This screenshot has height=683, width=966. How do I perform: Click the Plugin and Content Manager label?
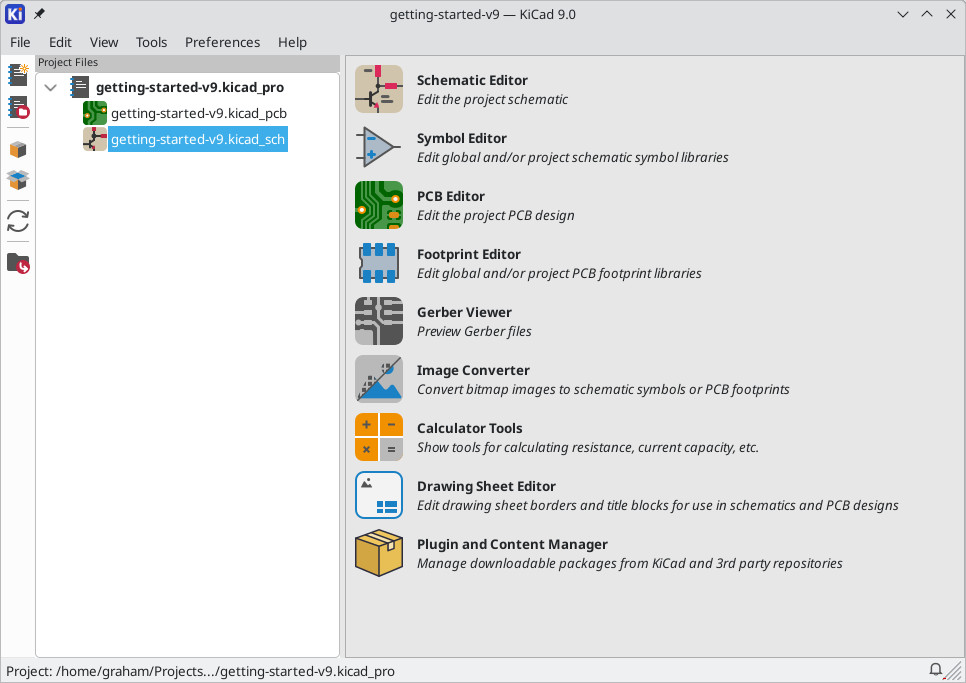pyautogui.click(x=512, y=544)
